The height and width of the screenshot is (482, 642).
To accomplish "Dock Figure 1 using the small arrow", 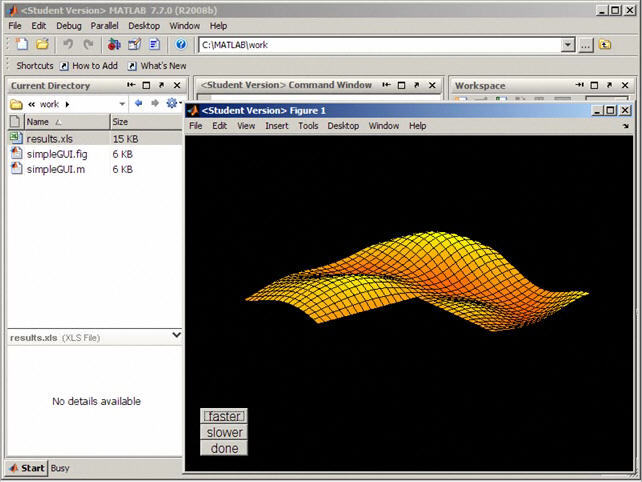I will click(626, 126).
